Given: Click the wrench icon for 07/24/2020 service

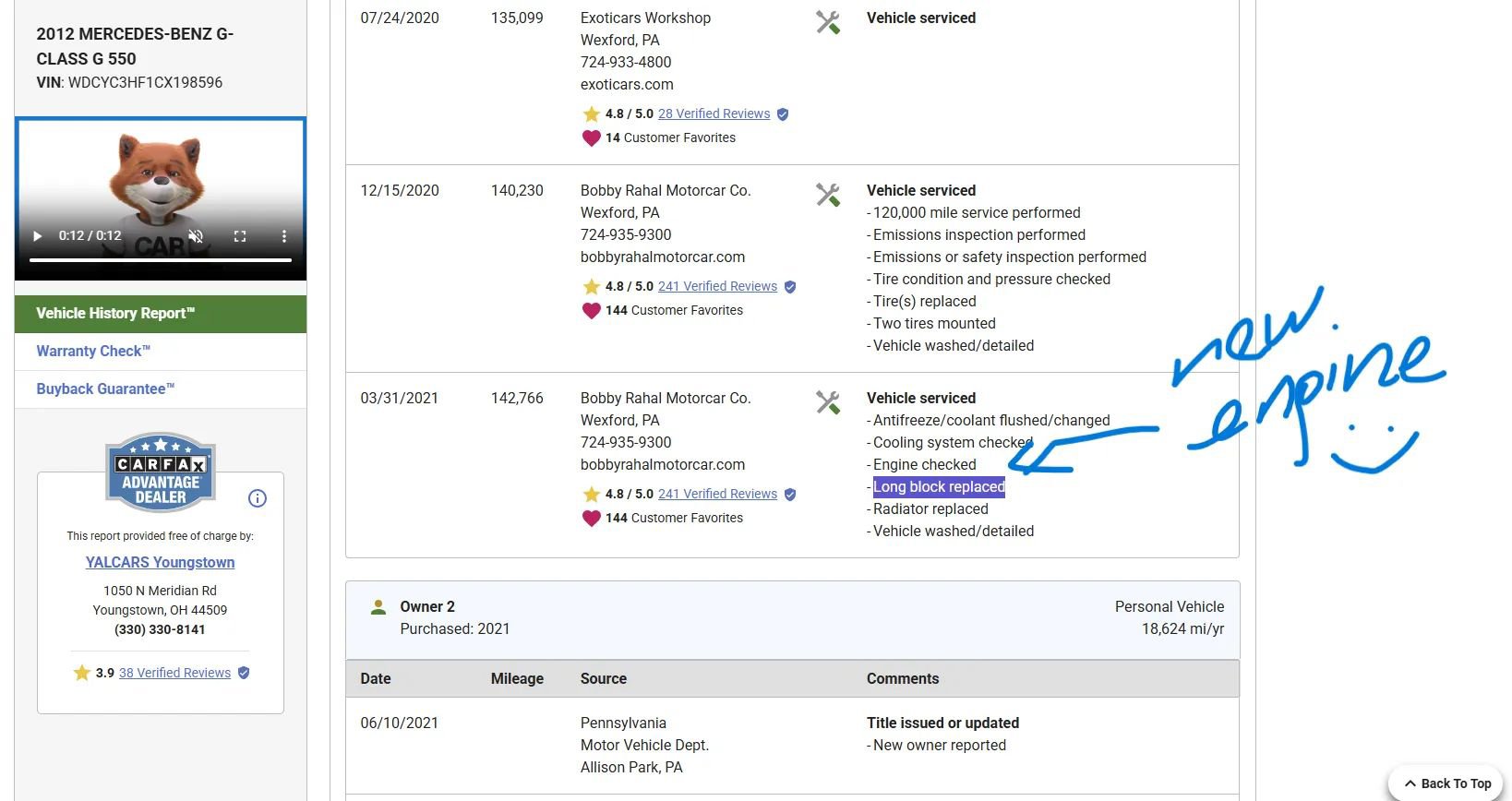Looking at the screenshot, I should click(x=828, y=22).
